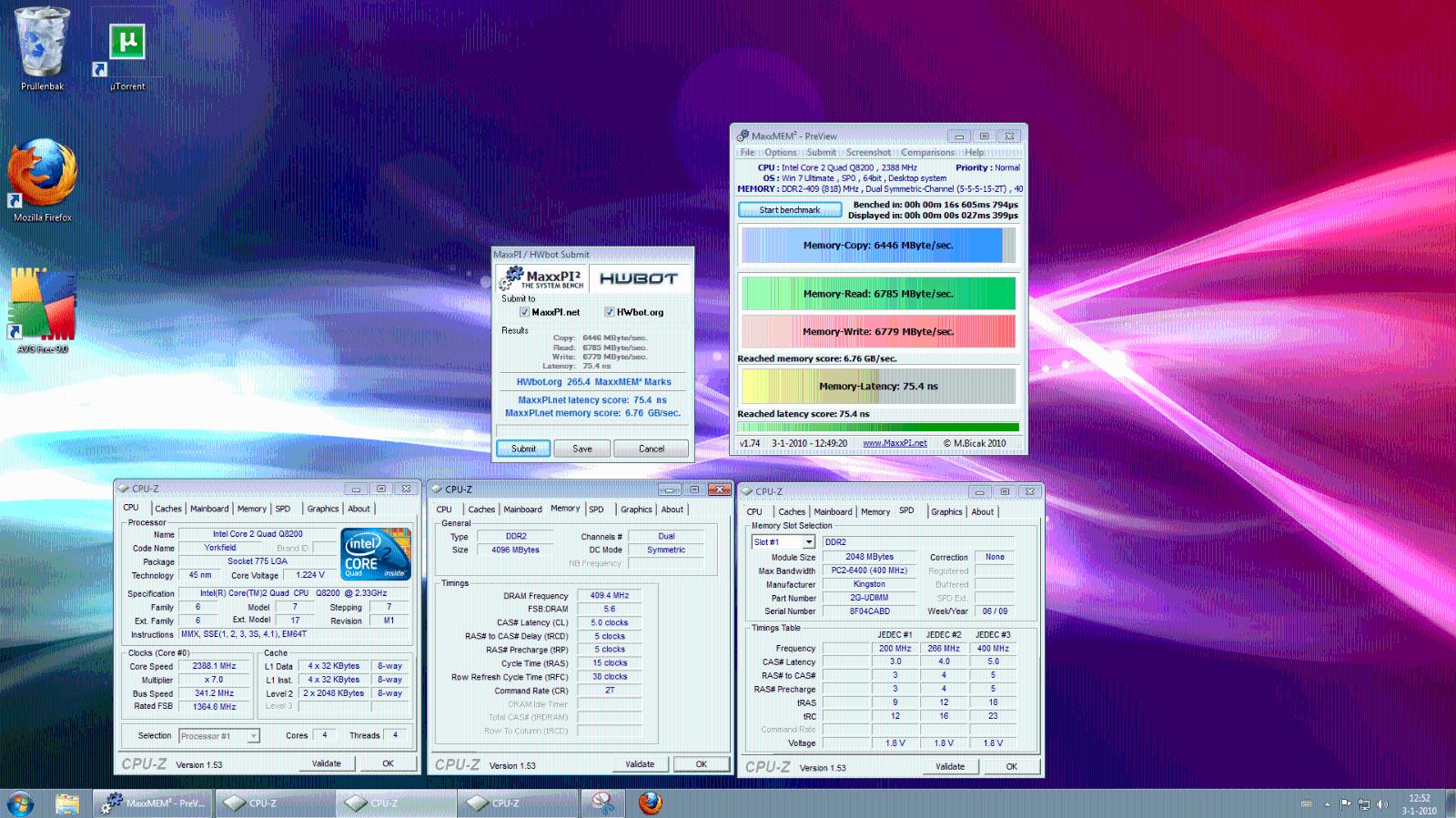
Task: Open the SPD tab in middle CPU-Z
Action: tap(596, 510)
